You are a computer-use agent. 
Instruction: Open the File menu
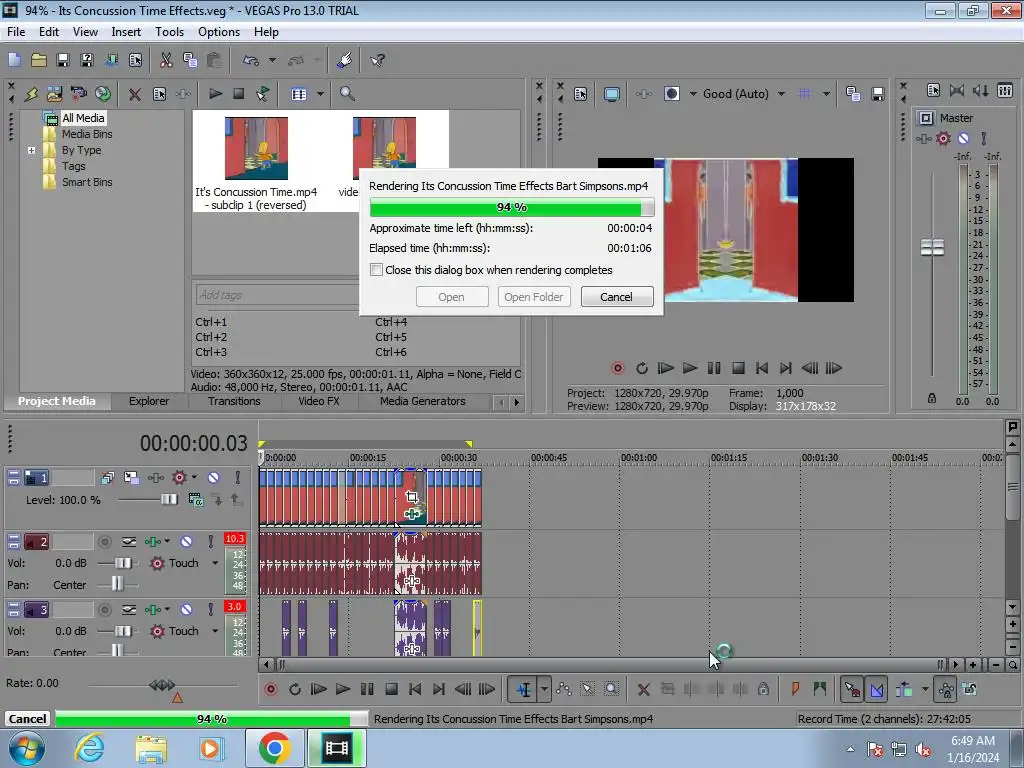click(x=16, y=32)
